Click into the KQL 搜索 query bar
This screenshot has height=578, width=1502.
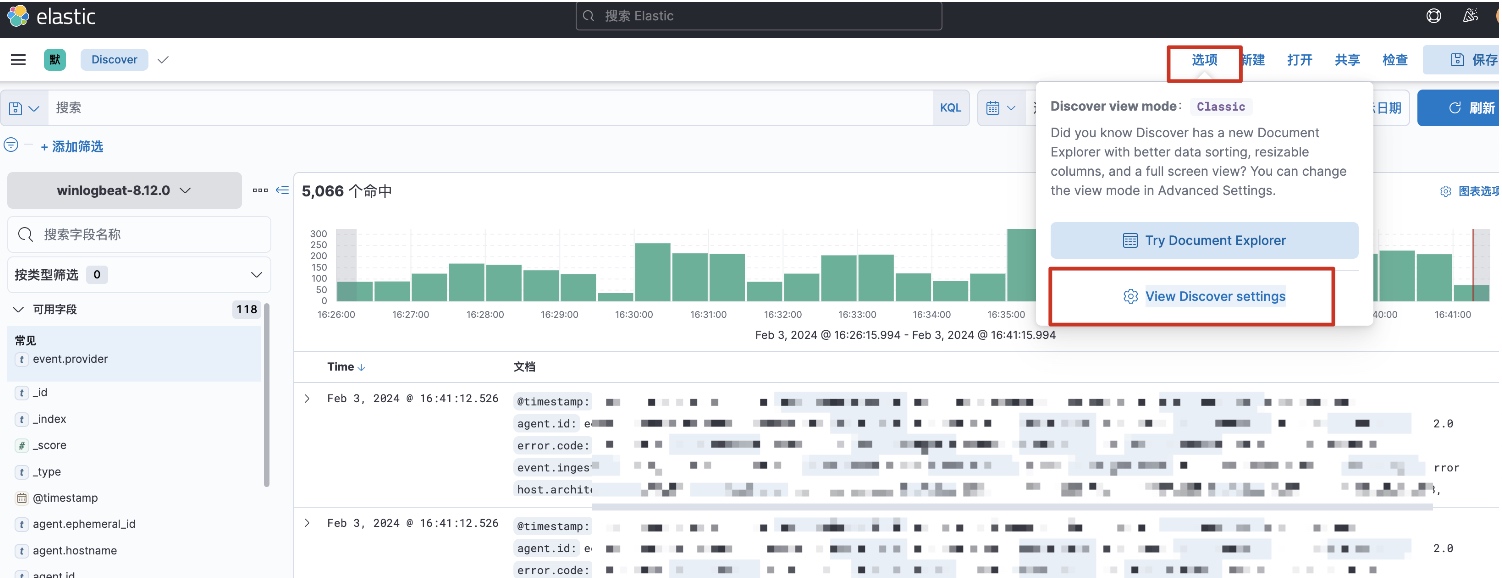pos(490,108)
